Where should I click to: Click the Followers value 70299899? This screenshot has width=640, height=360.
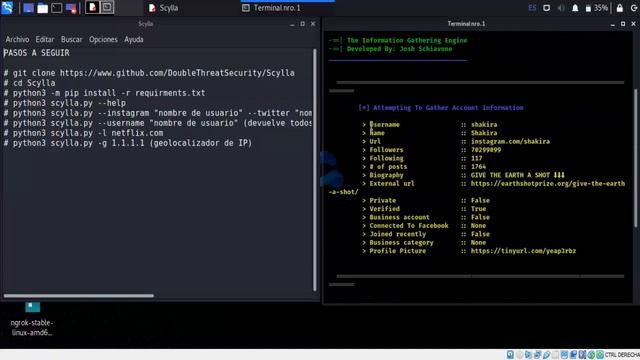tap(486, 150)
